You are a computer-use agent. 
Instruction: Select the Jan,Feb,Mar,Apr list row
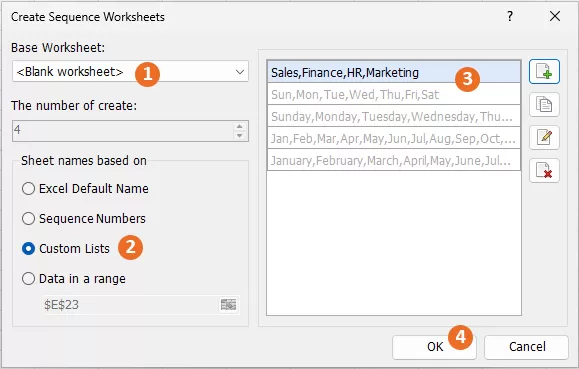(x=394, y=138)
